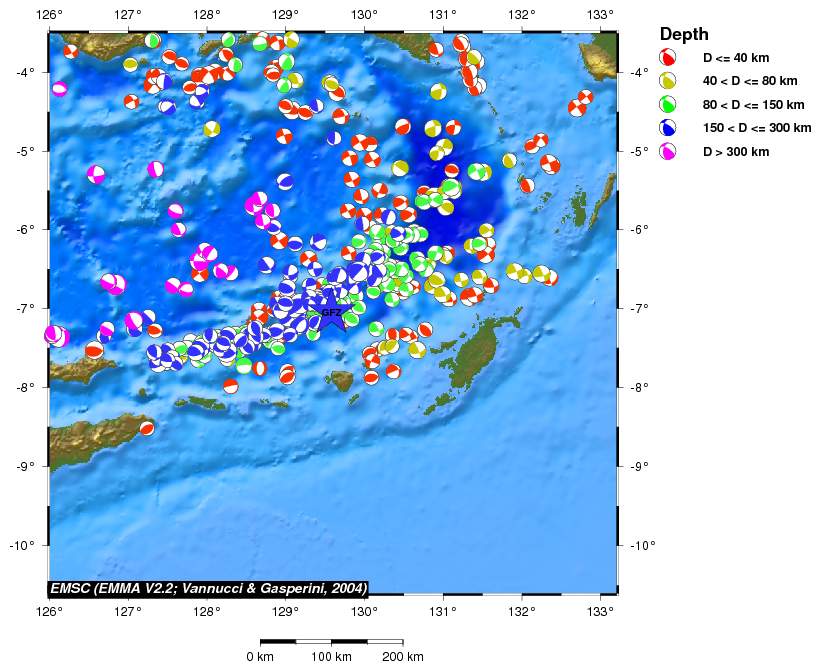
Task: Select red beachball near 127.25°E, 8.5°S on island coast
Action: click(x=147, y=428)
